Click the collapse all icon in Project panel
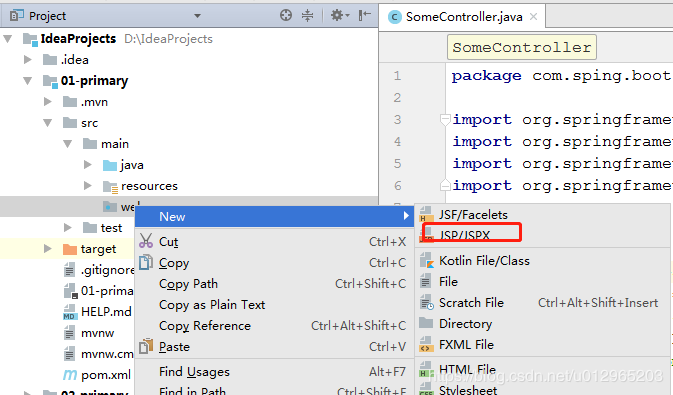This screenshot has width=673, height=395. pyautogui.click(x=307, y=16)
